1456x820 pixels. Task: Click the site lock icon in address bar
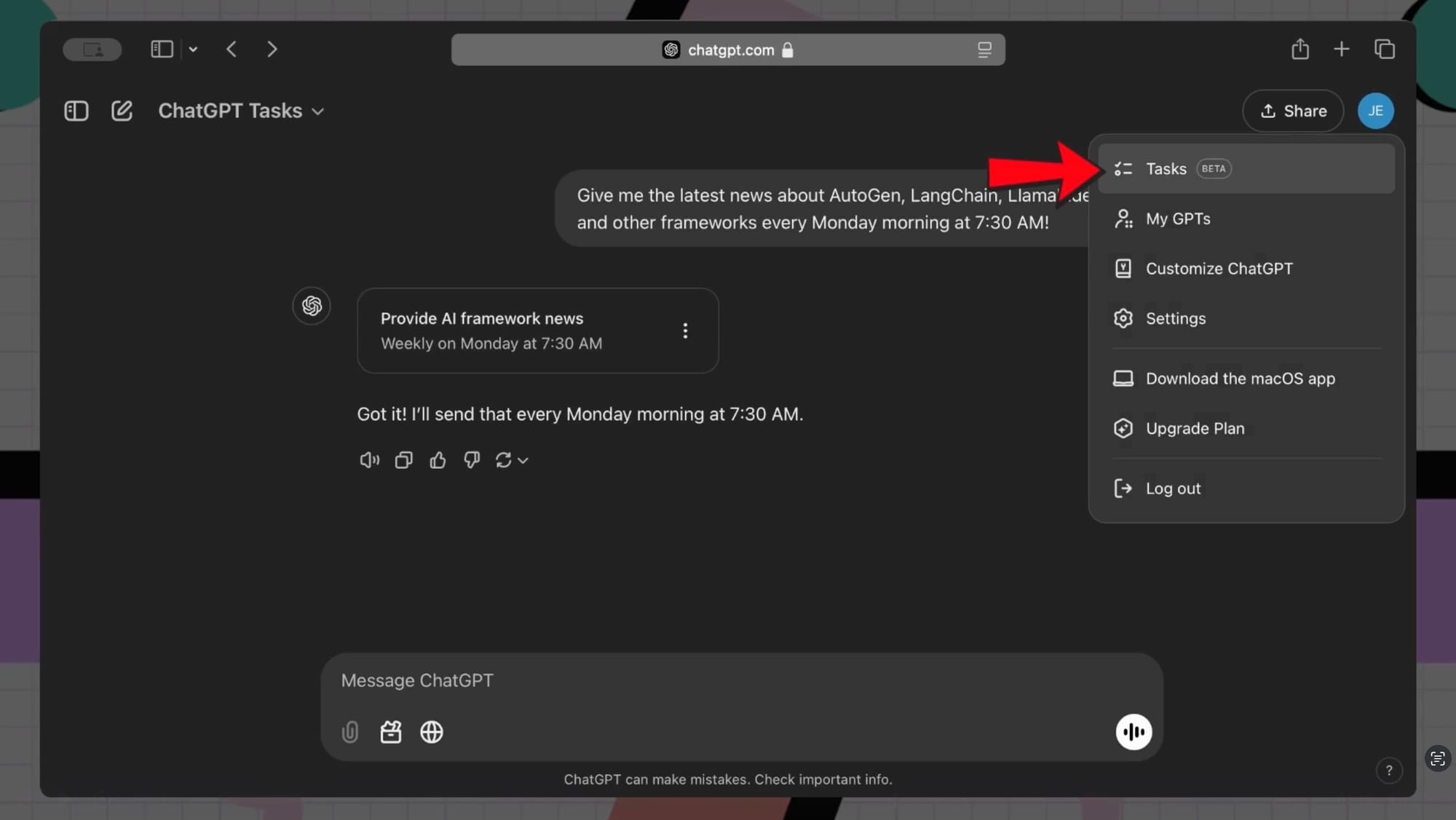click(787, 50)
